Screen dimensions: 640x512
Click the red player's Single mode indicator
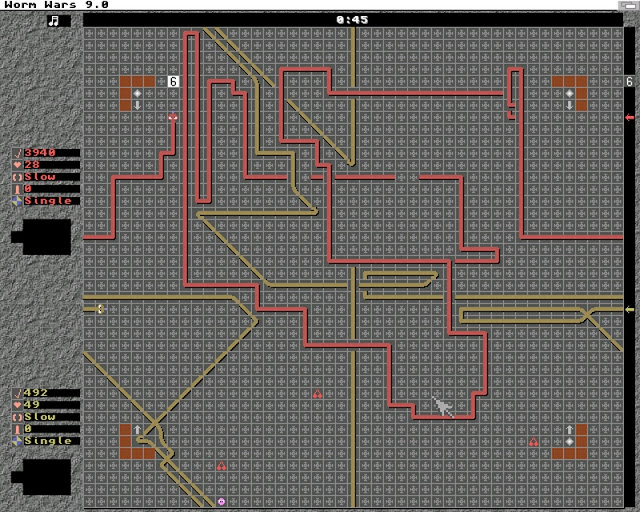click(x=47, y=201)
